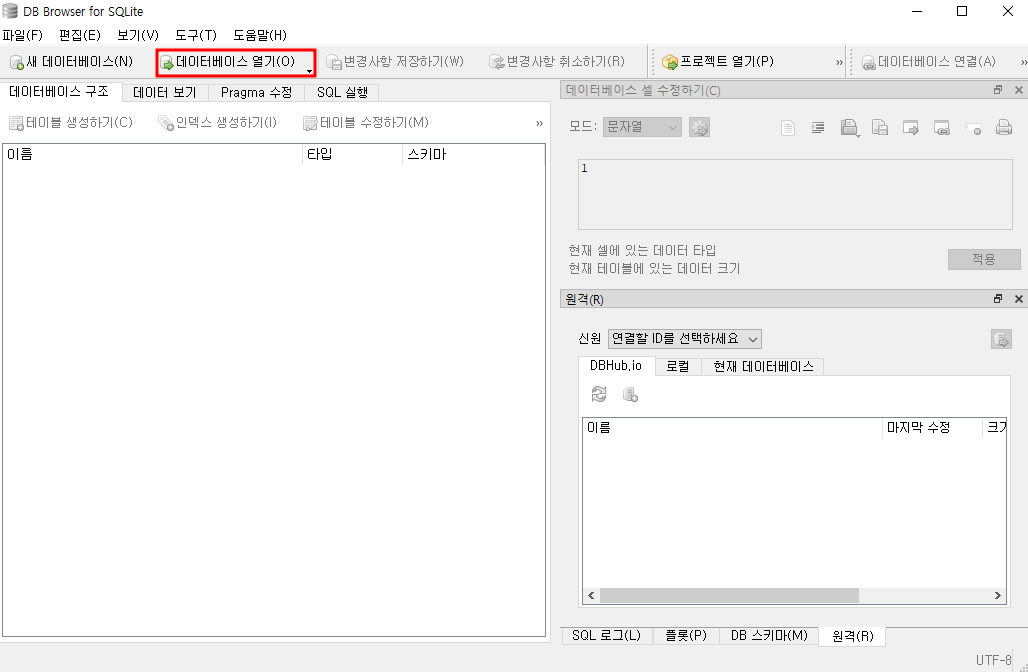
Task: Click the cell editor open-in-application icon with dropdown arrow
Action: 850,128
